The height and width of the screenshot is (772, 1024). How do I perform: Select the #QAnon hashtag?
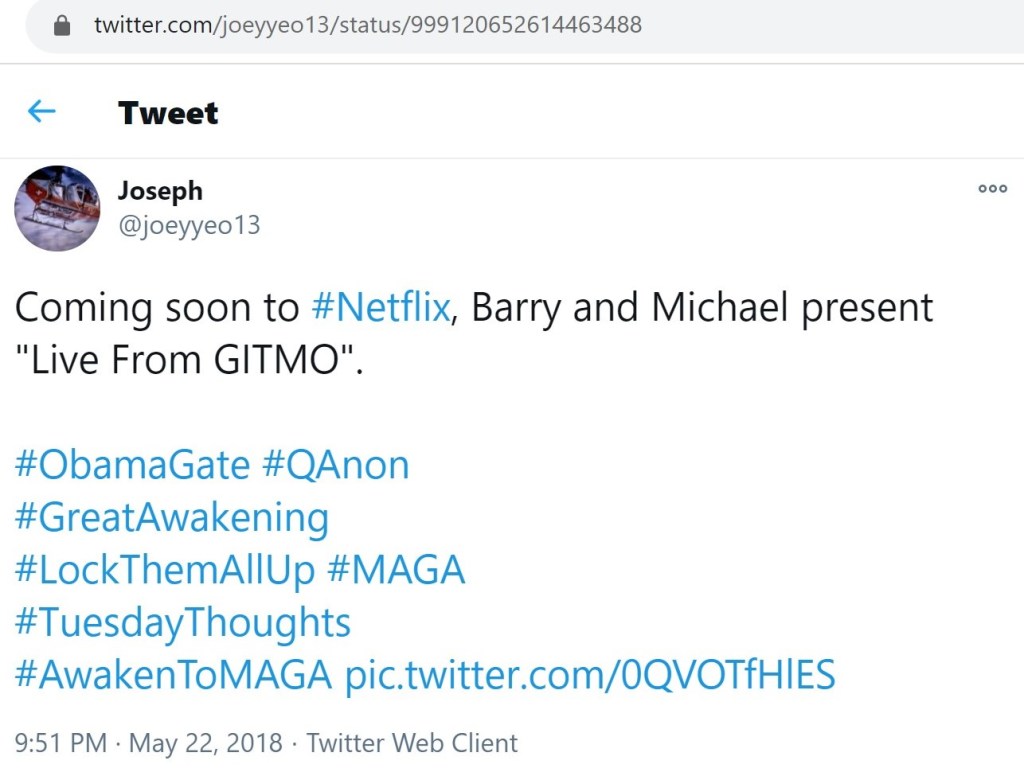[x=335, y=465]
